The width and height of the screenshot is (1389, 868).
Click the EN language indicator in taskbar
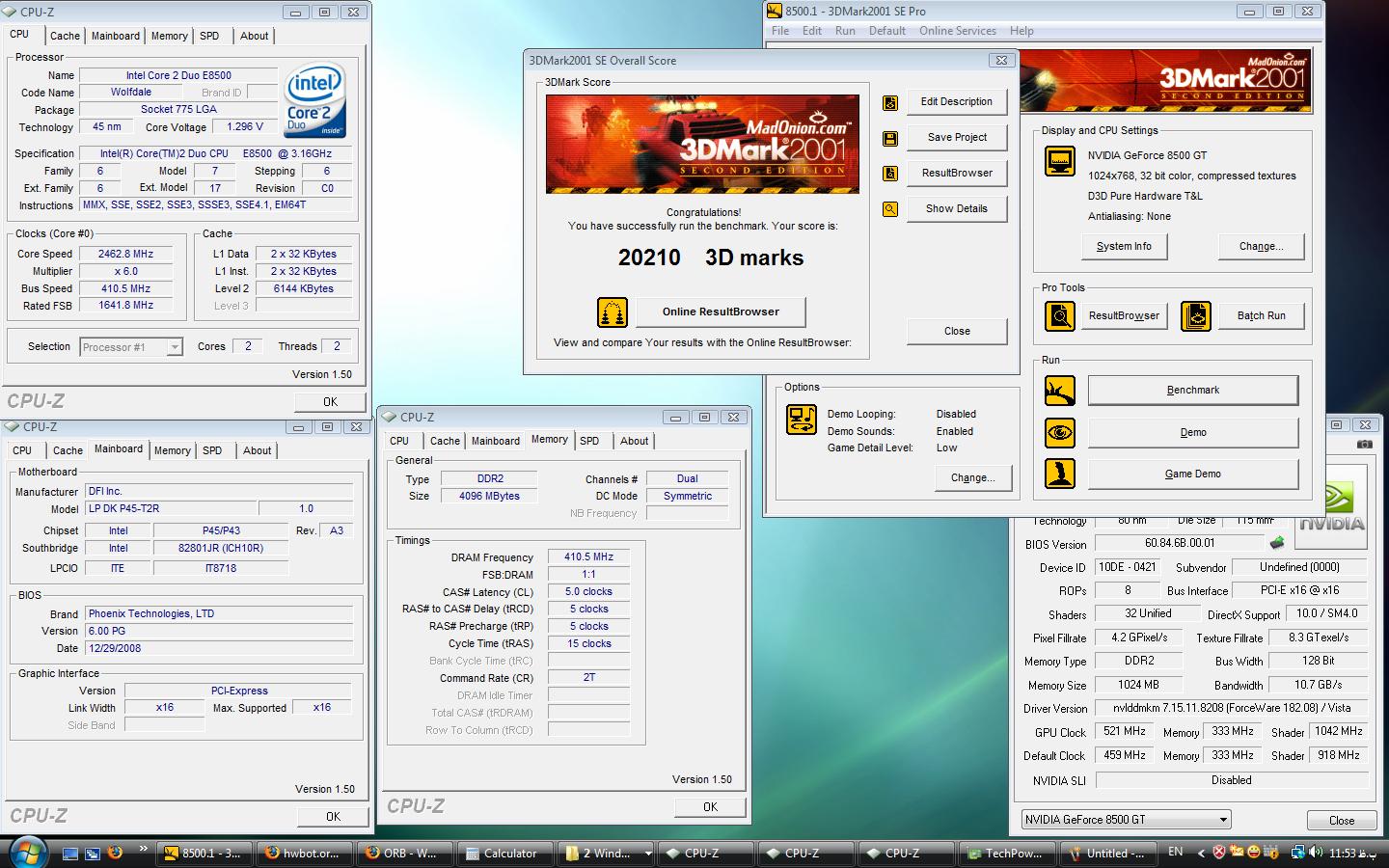coord(1175,852)
